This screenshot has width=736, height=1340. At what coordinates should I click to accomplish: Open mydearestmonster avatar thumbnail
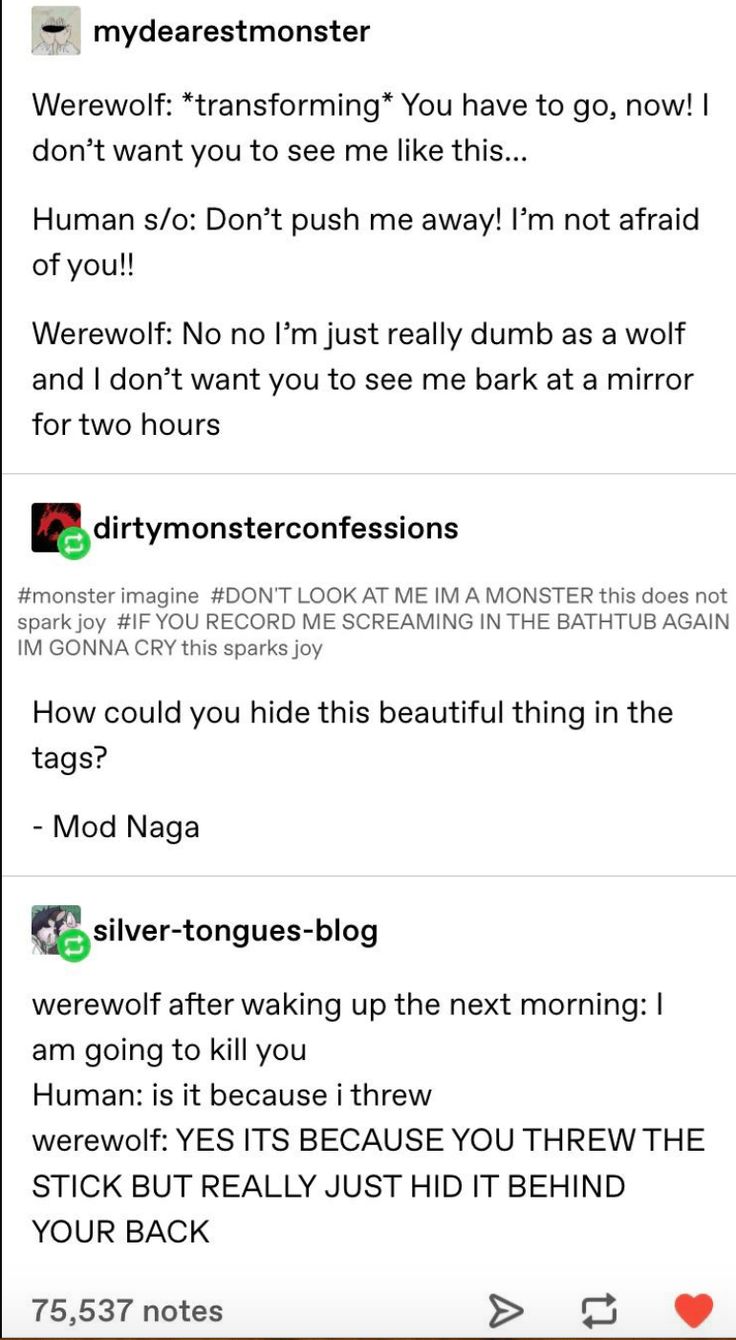point(56,33)
